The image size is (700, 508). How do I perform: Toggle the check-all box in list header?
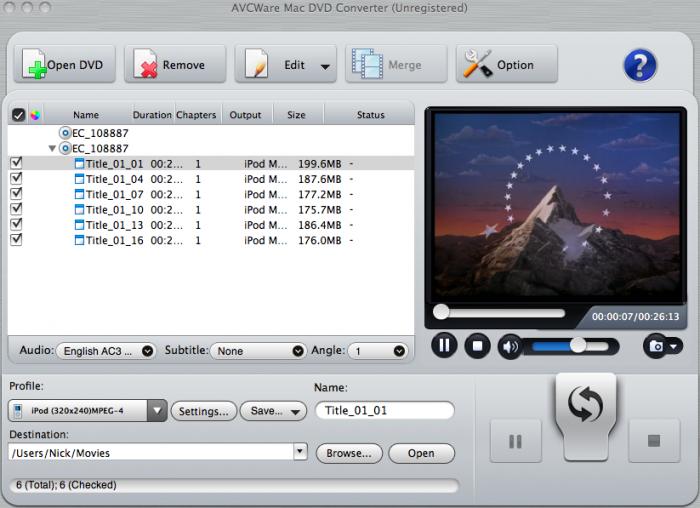tap(18, 115)
